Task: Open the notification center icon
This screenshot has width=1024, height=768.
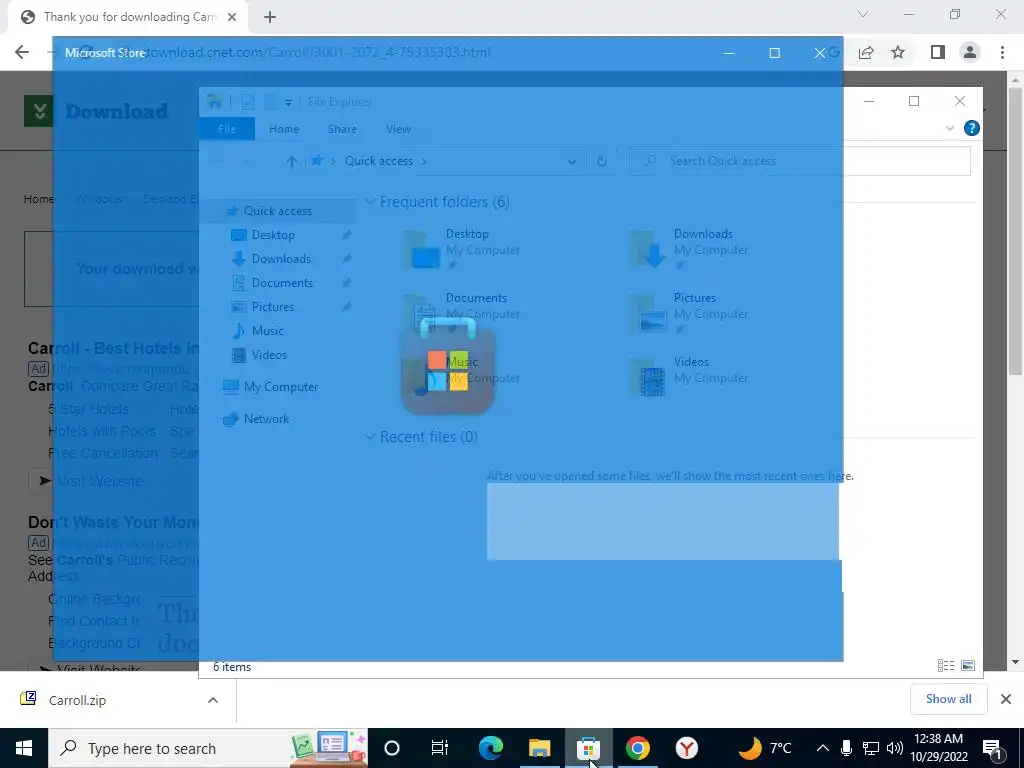Action: click(992, 748)
